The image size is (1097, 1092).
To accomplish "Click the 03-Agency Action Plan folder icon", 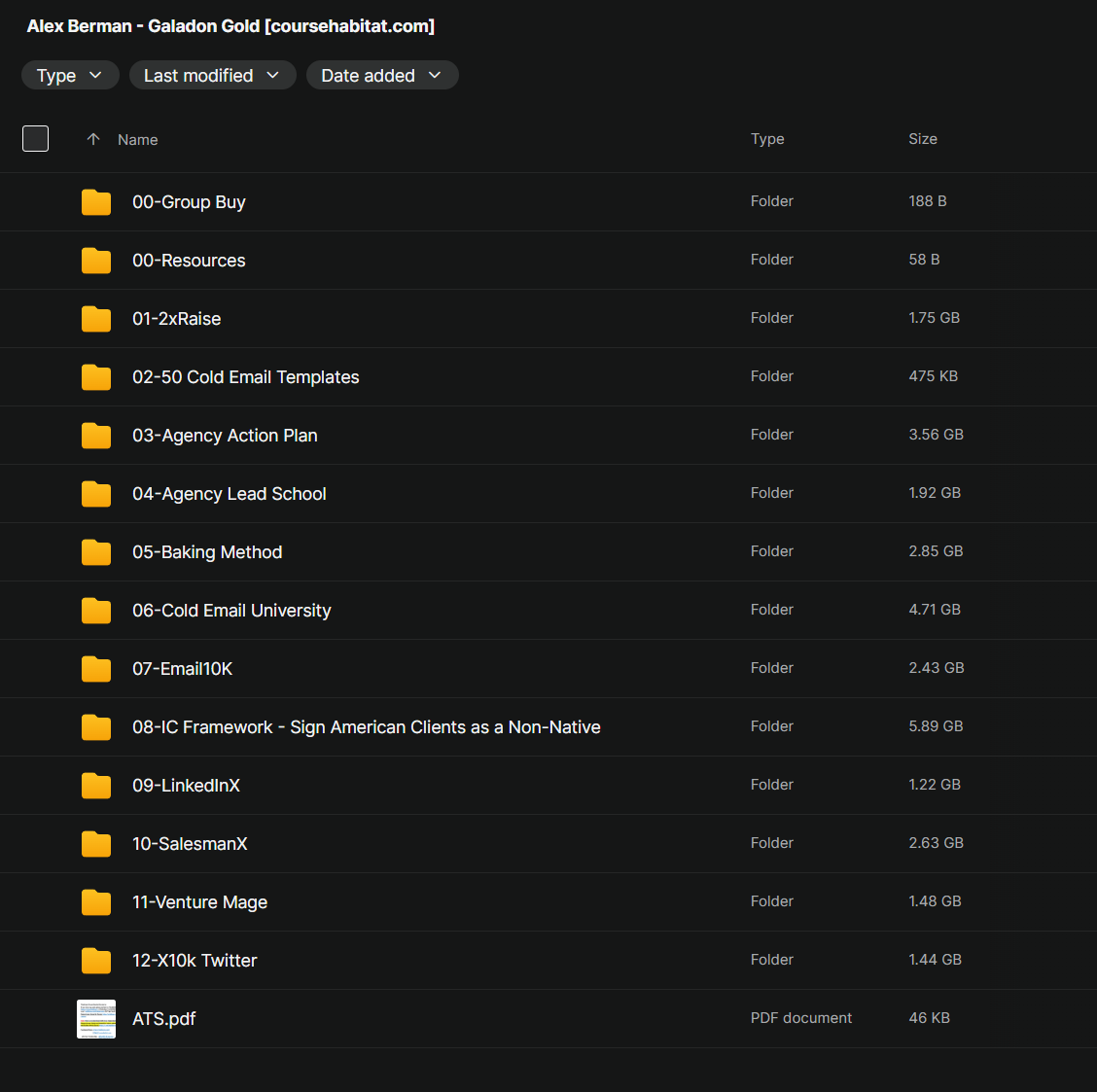I will (96, 436).
